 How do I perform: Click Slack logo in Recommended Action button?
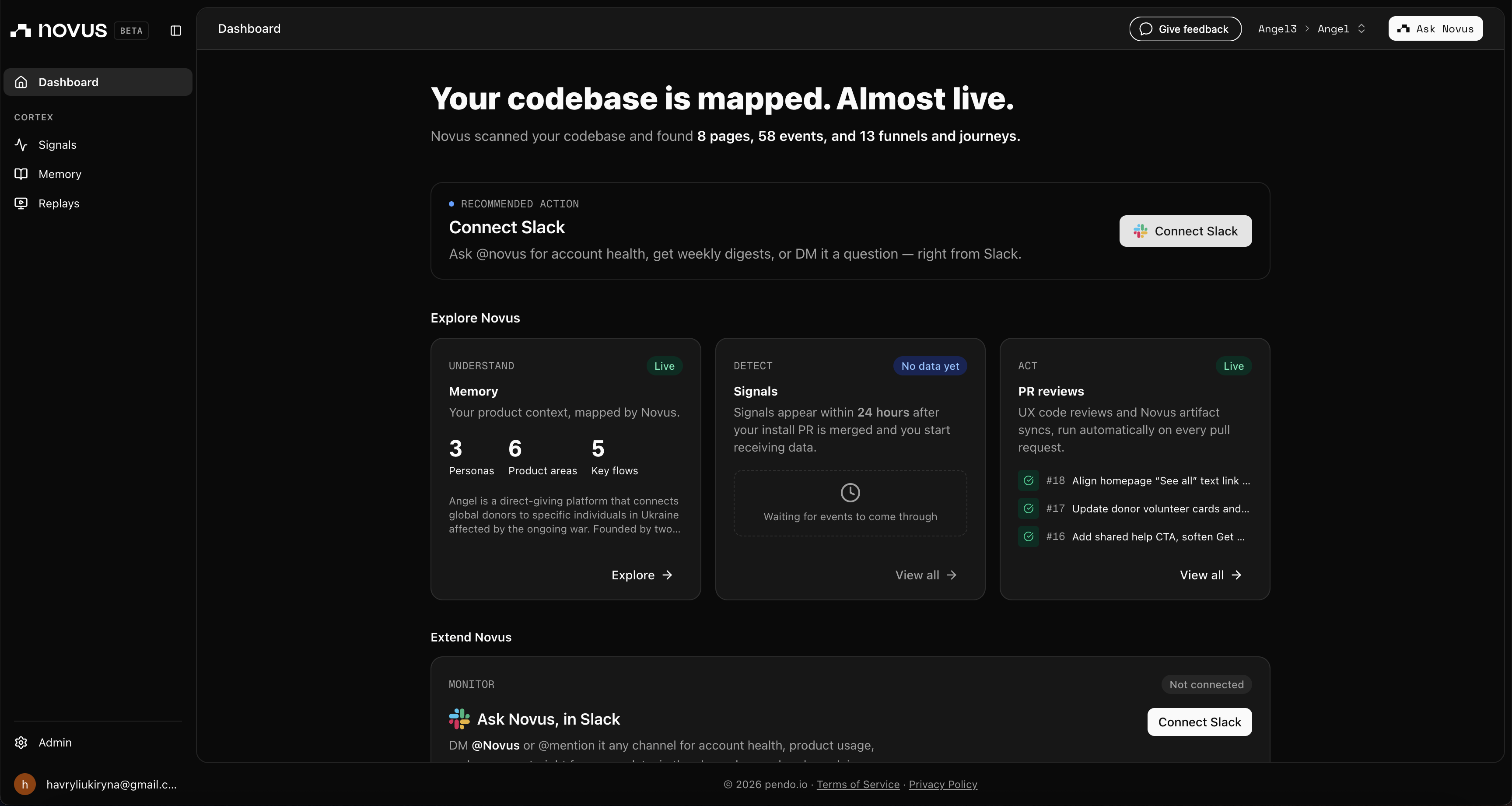[x=1141, y=231]
